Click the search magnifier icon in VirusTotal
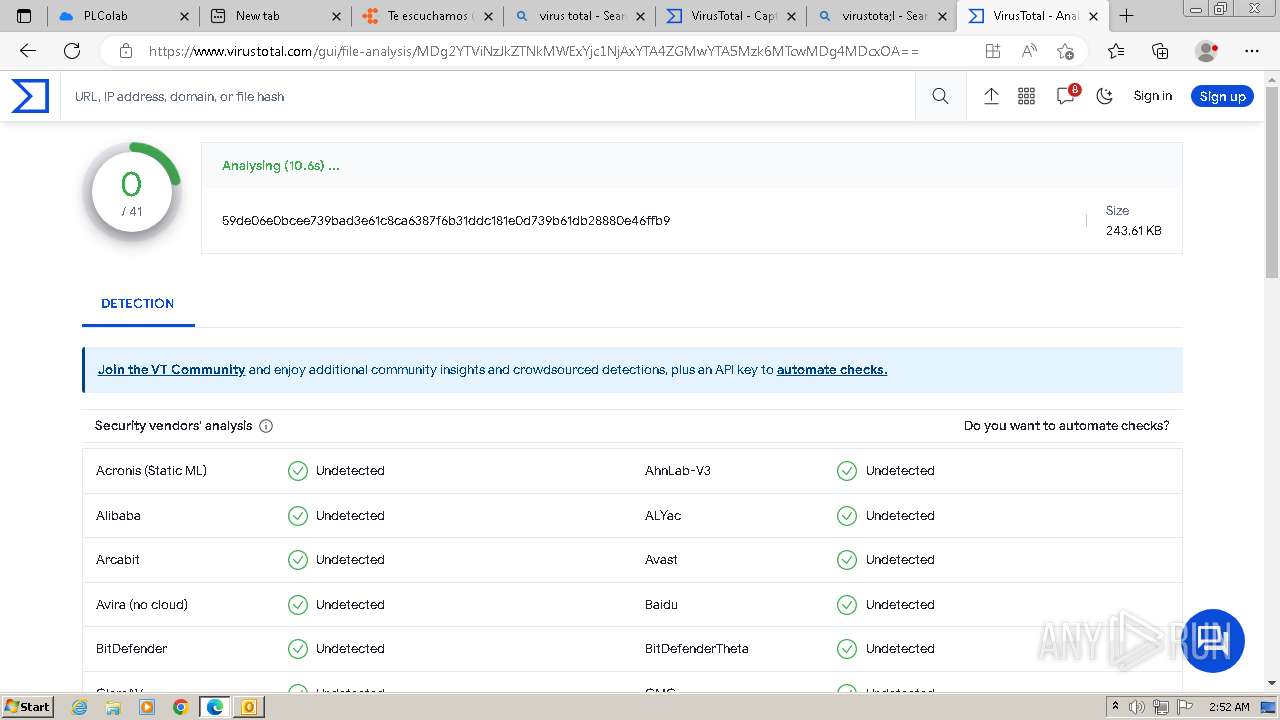Viewport: 1280px width, 720px height. pos(940,96)
